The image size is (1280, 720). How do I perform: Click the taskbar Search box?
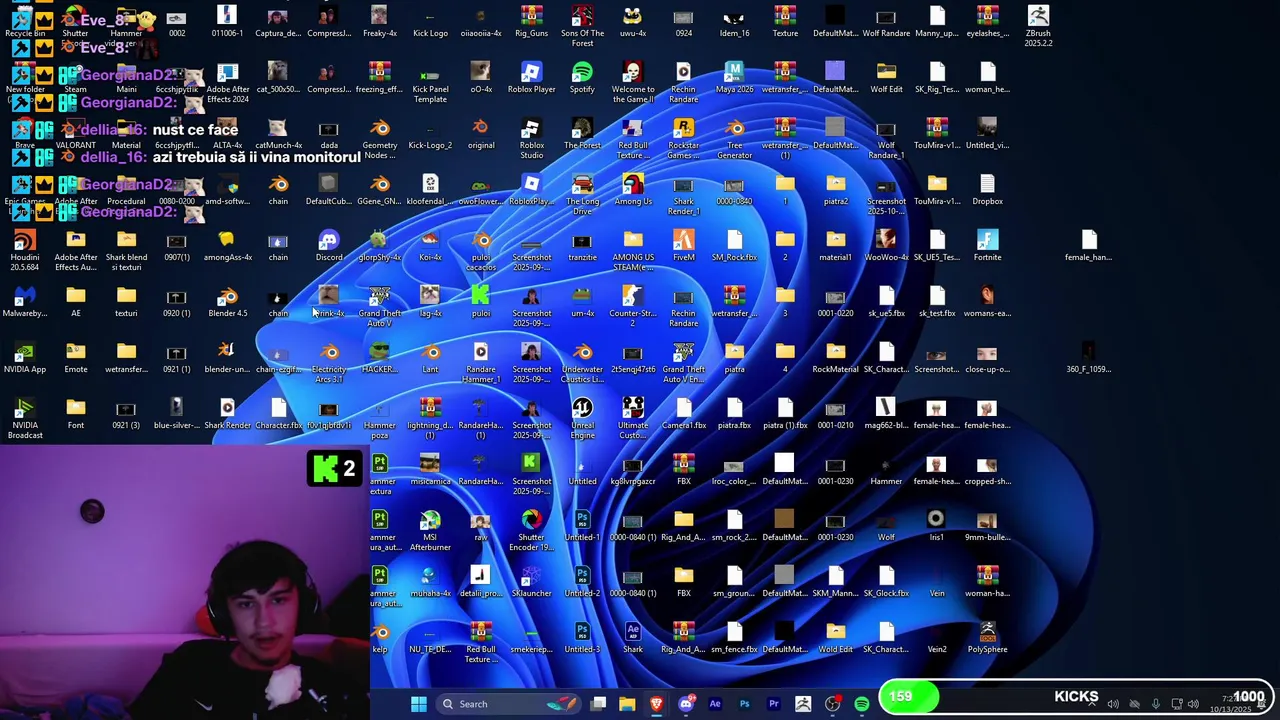[x=510, y=704]
